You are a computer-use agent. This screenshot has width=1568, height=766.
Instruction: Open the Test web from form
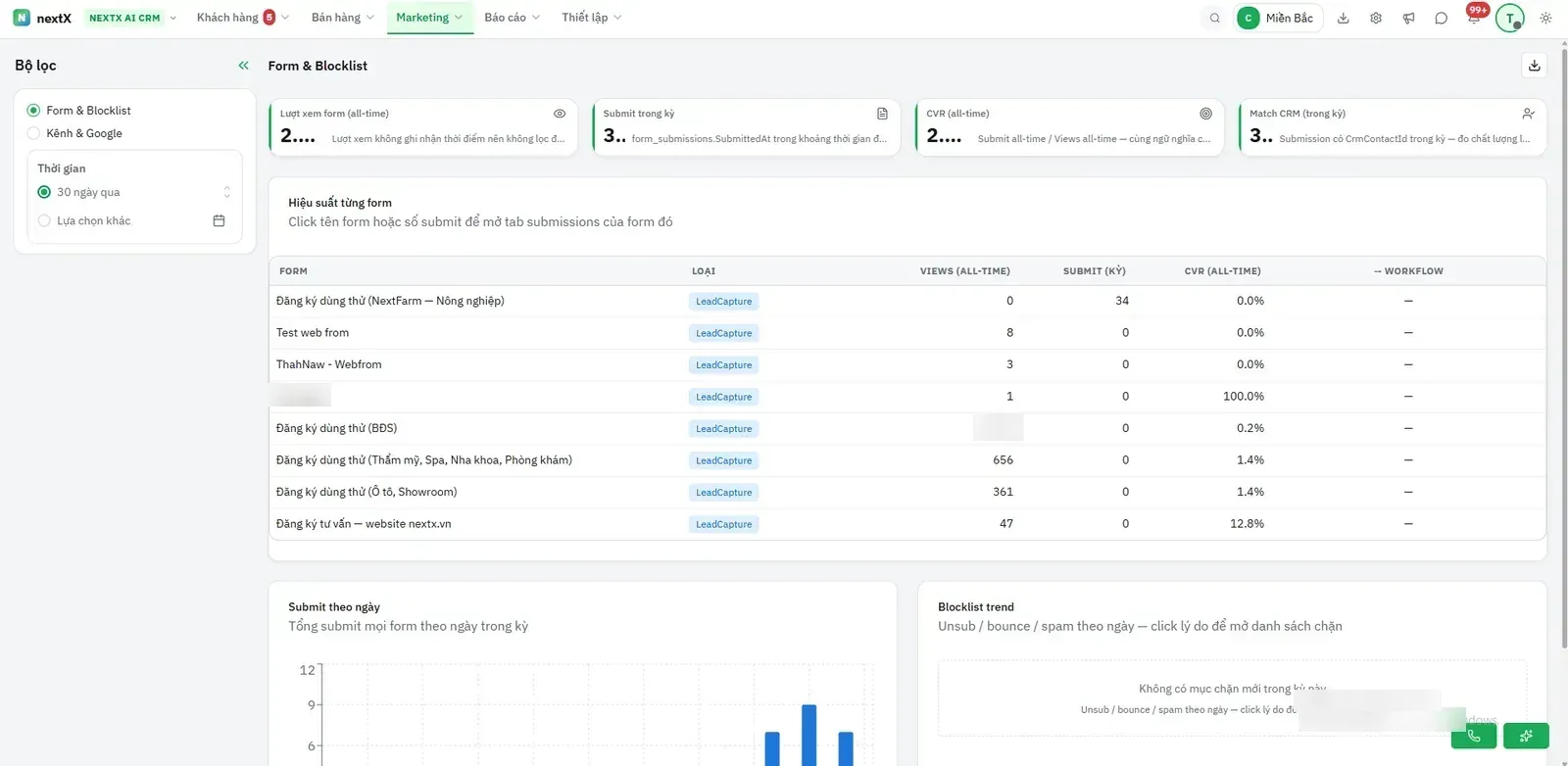[313, 333]
